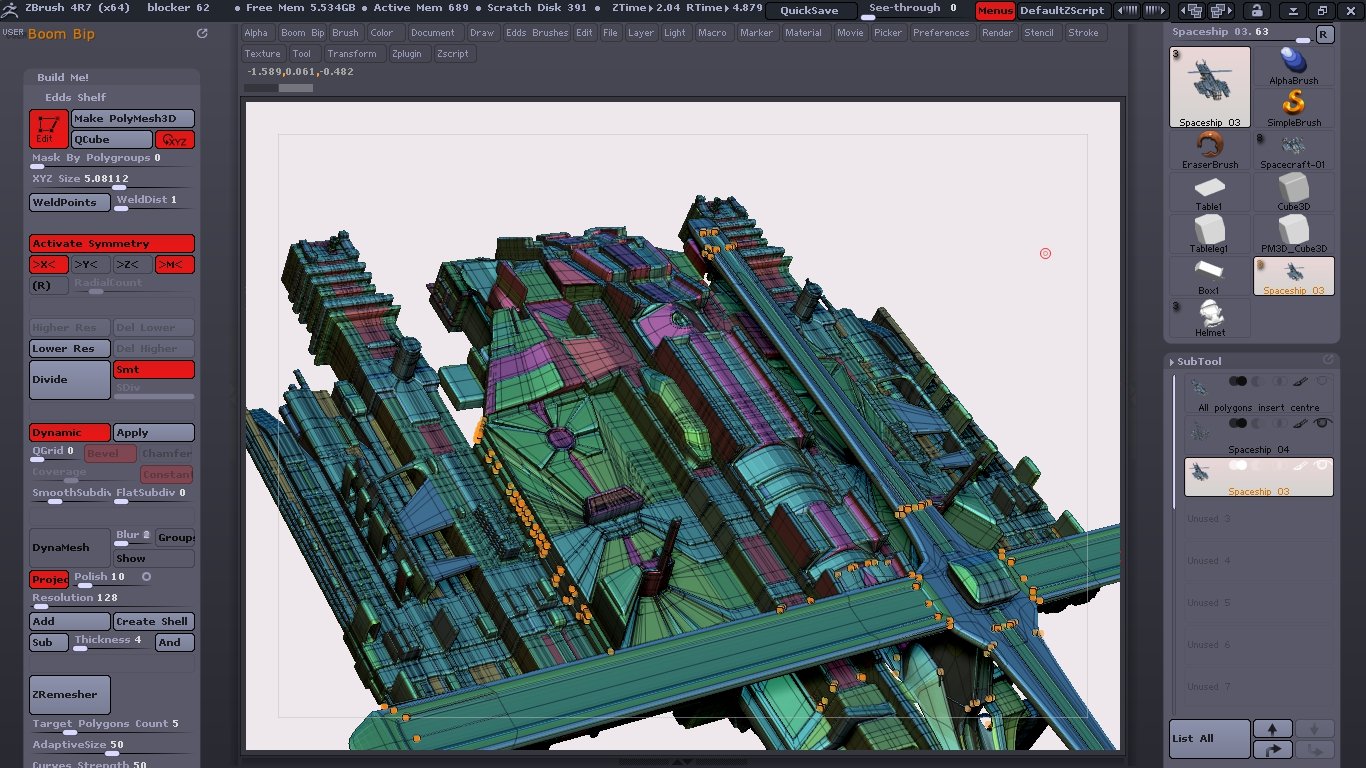Select the AlphaBrush tool icon
Viewport: 1366px width, 768px height.
click(1293, 66)
